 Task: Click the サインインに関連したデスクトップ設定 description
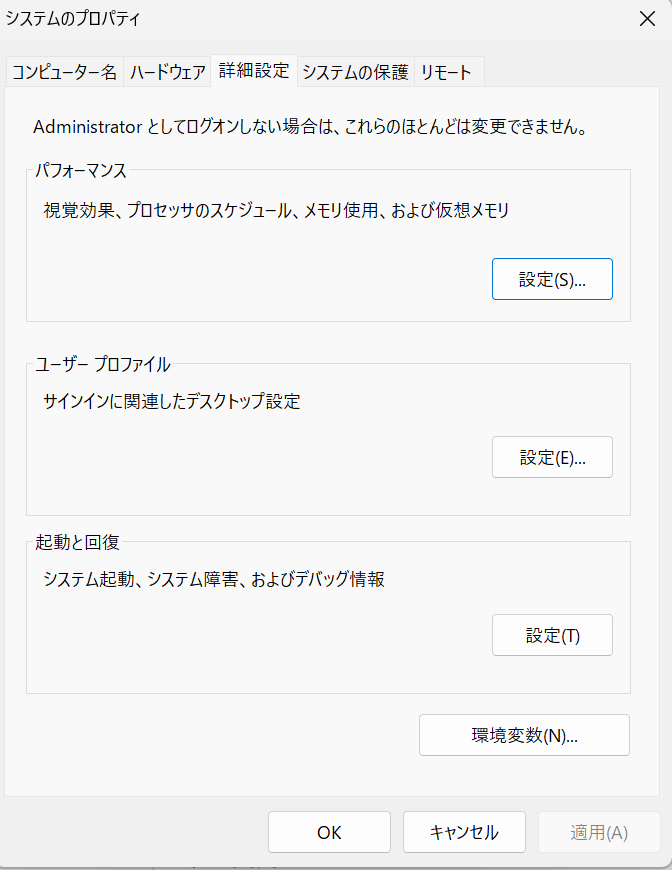coord(171,402)
